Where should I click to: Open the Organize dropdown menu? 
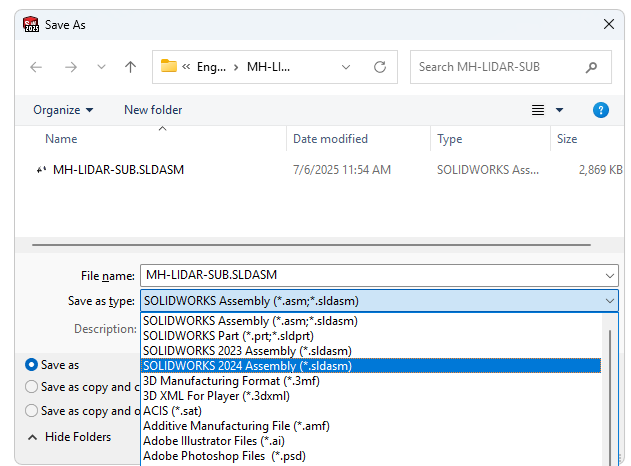tap(63, 110)
